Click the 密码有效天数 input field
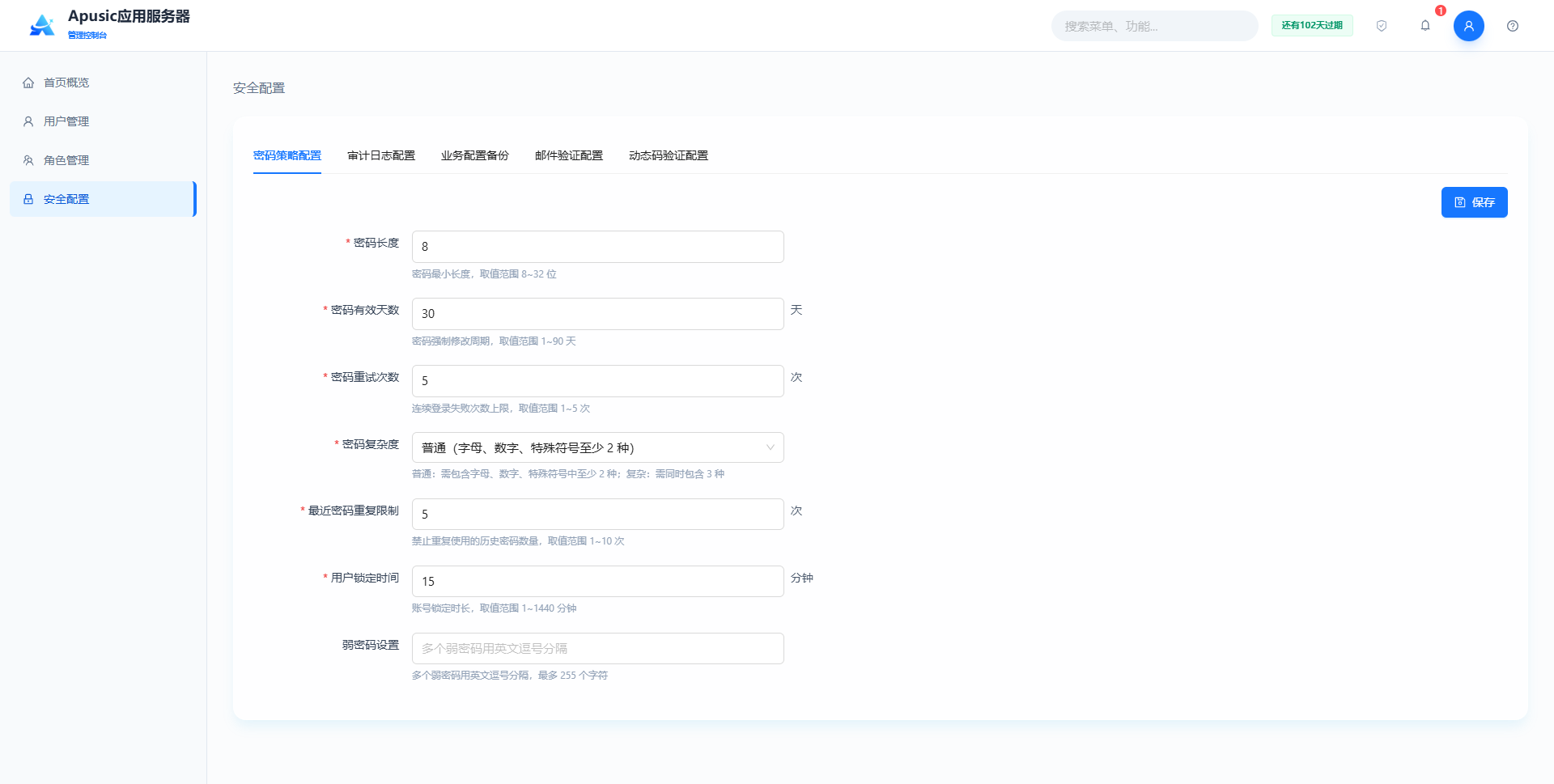This screenshot has width=1554, height=784. (x=598, y=314)
